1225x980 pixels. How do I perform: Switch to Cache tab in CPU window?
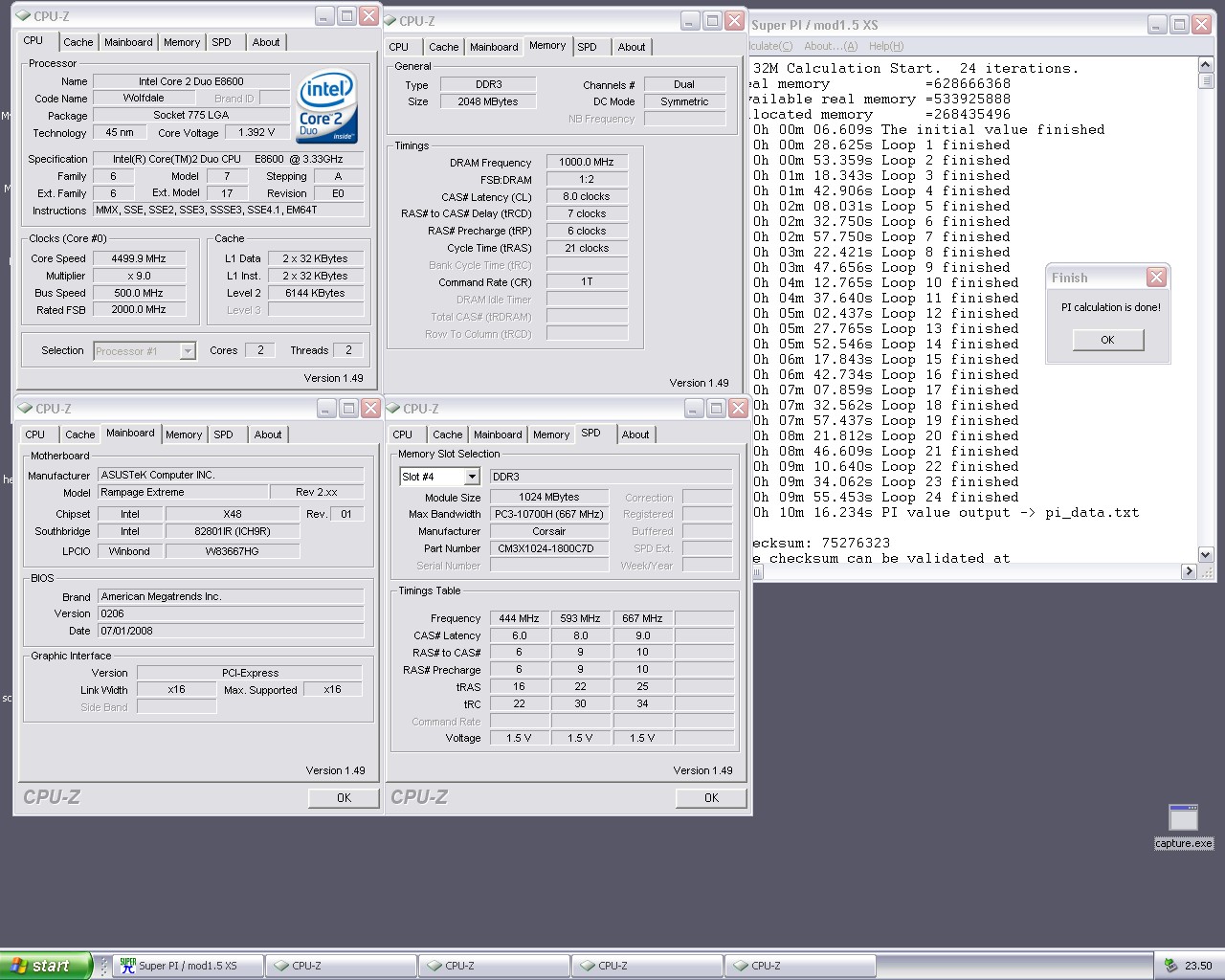pyautogui.click(x=78, y=42)
